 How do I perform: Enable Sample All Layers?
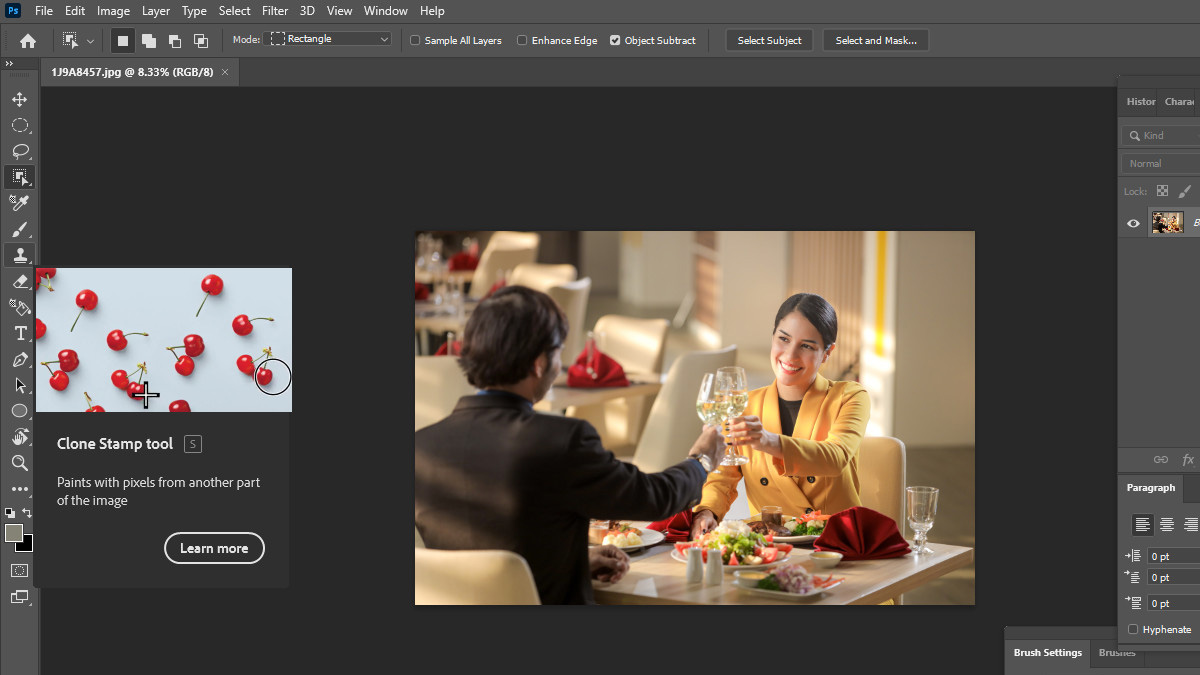tap(414, 40)
